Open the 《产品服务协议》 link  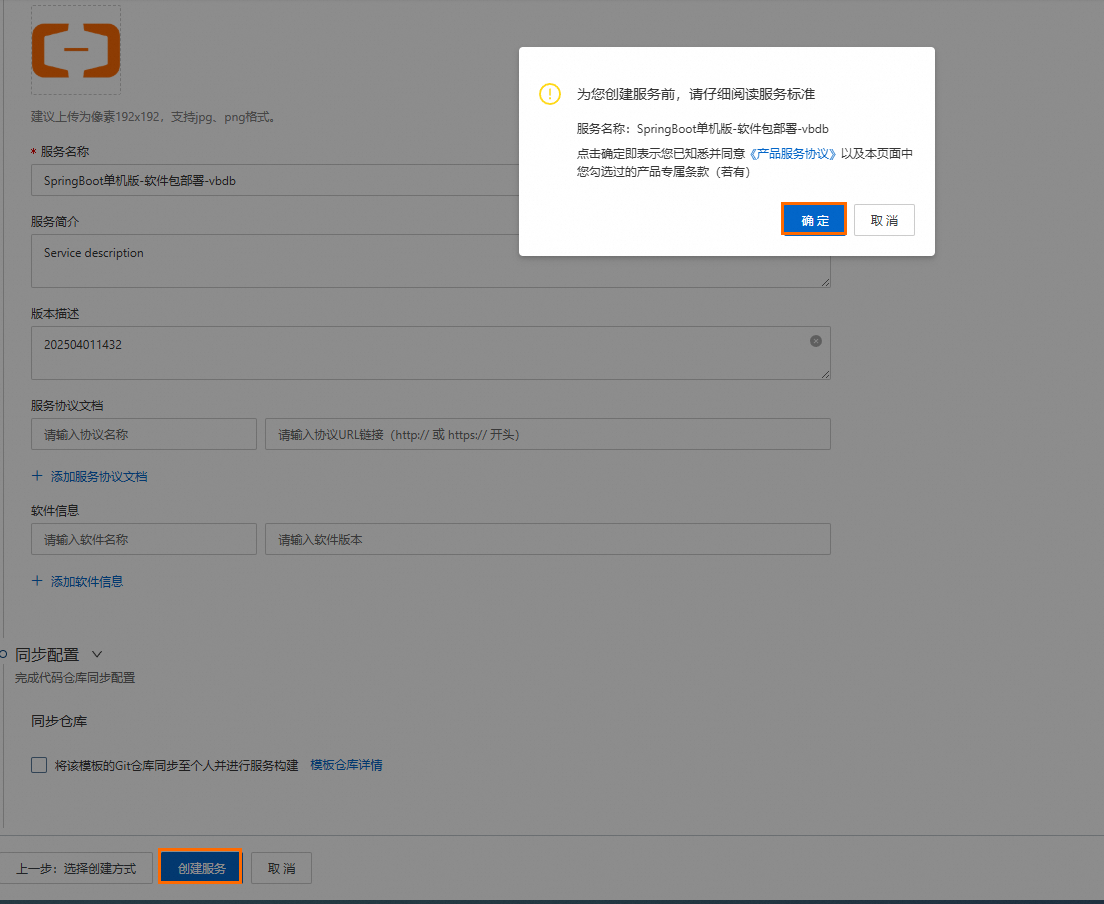(792, 153)
